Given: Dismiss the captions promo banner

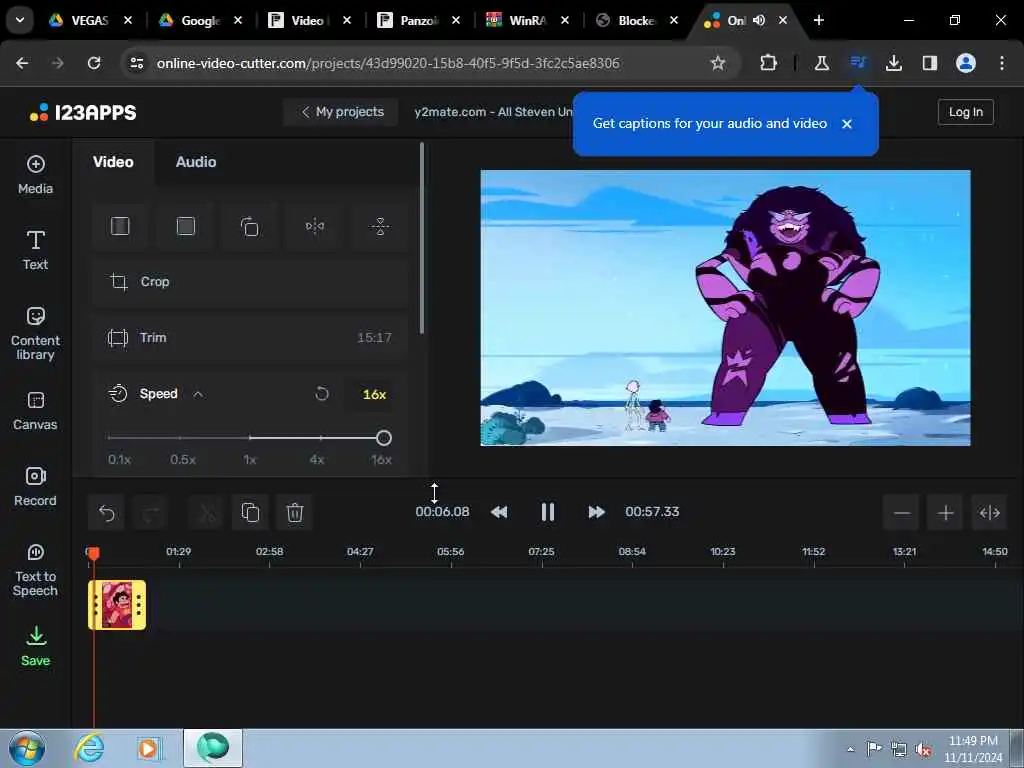Looking at the screenshot, I should click(x=847, y=124).
